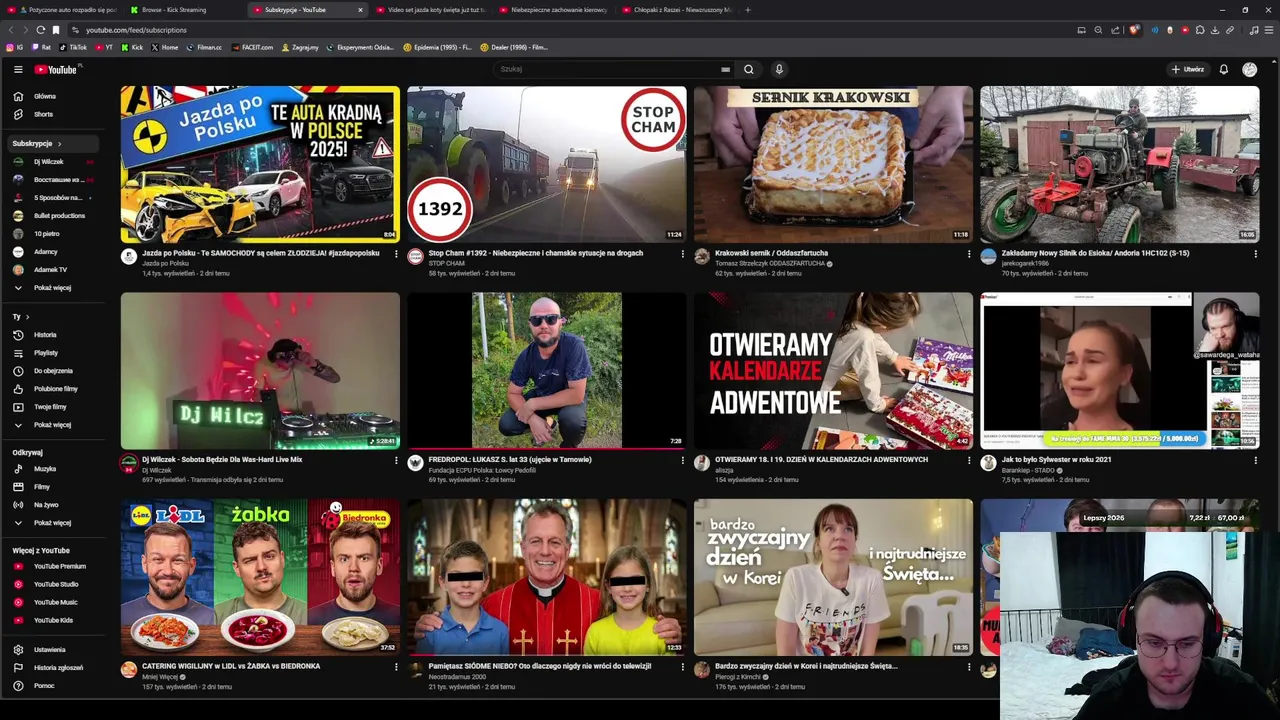Open Shorts in the sidebar
The image size is (1280, 720).
point(52,114)
